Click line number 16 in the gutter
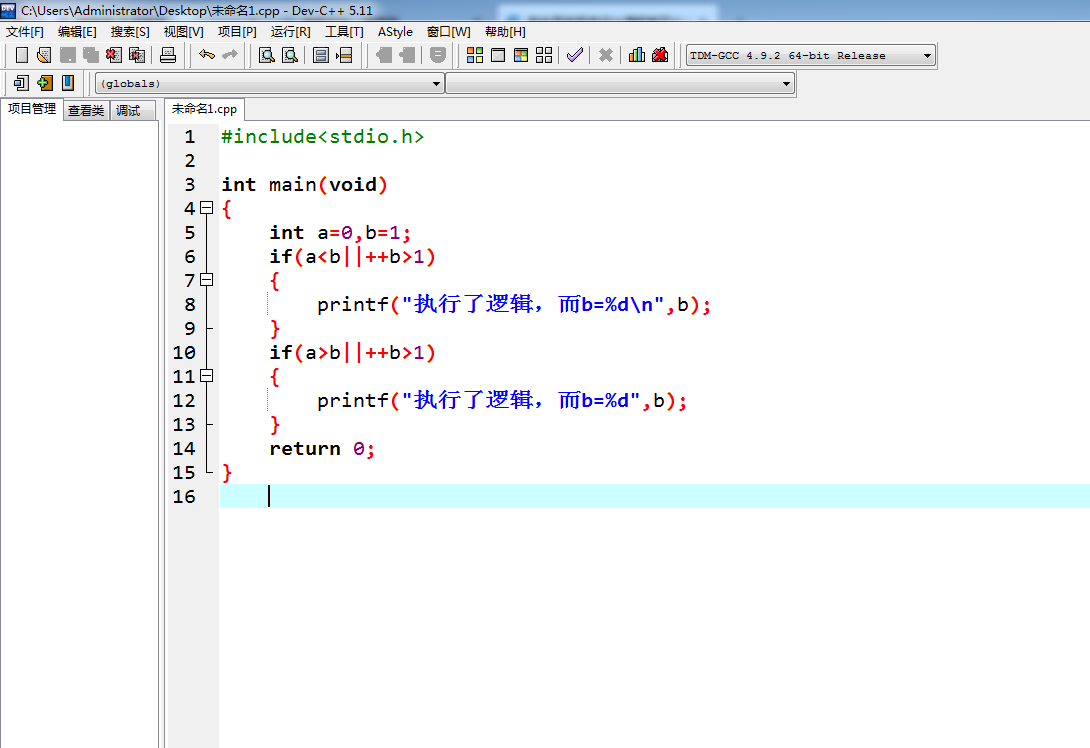1090x748 pixels. [184, 496]
